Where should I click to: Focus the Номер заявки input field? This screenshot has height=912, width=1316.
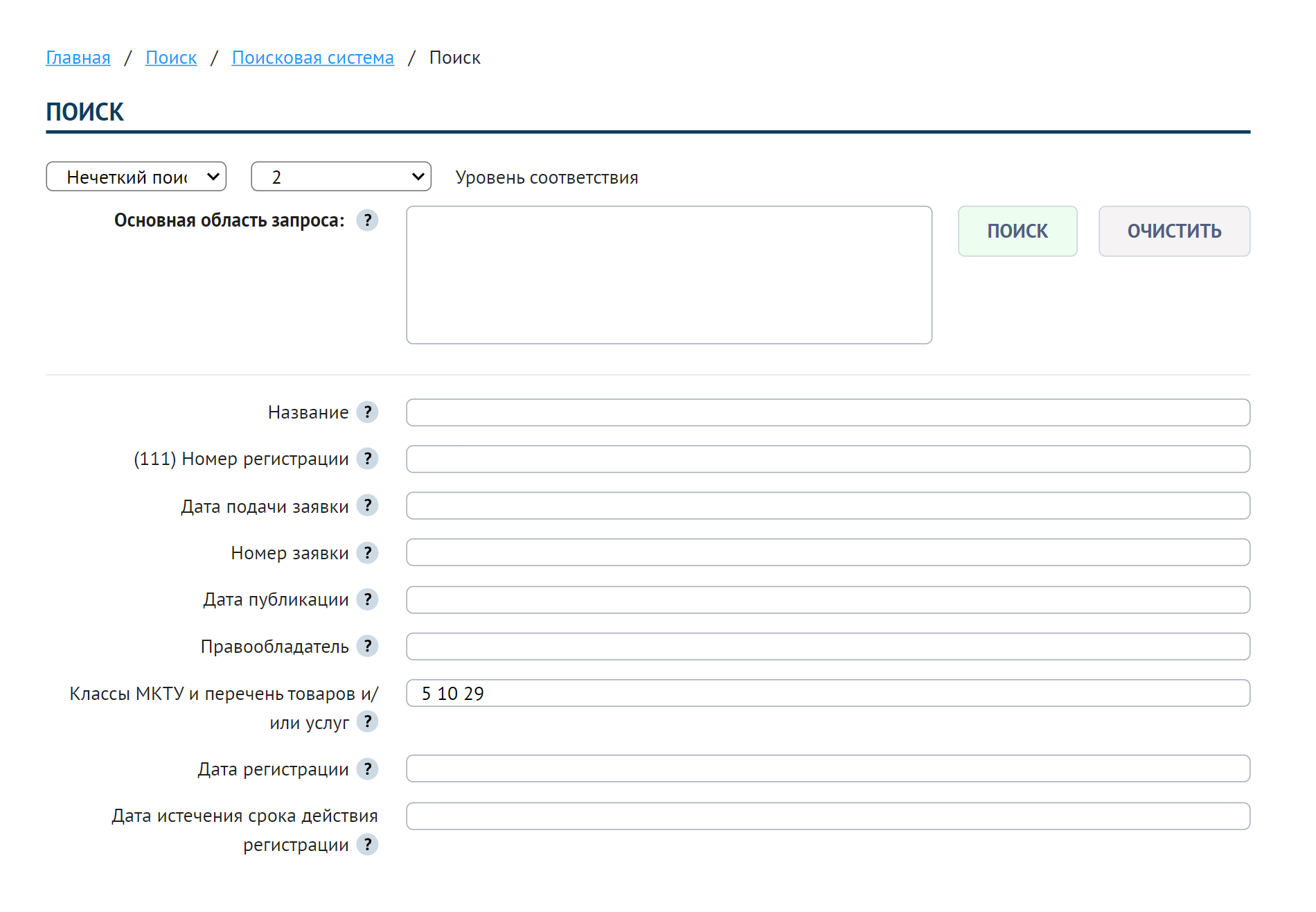(x=828, y=552)
